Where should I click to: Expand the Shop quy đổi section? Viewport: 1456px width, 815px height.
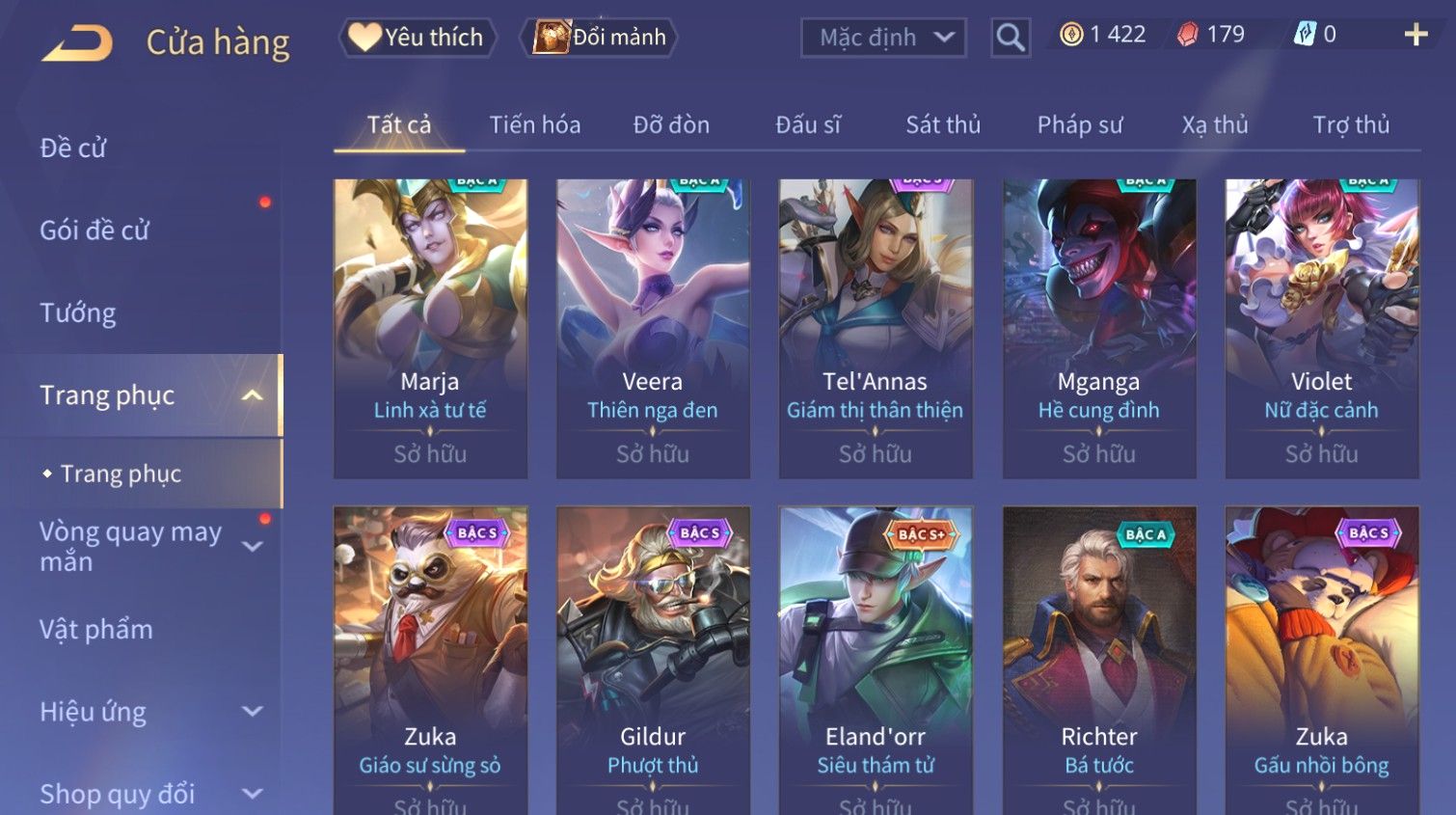tap(253, 794)
